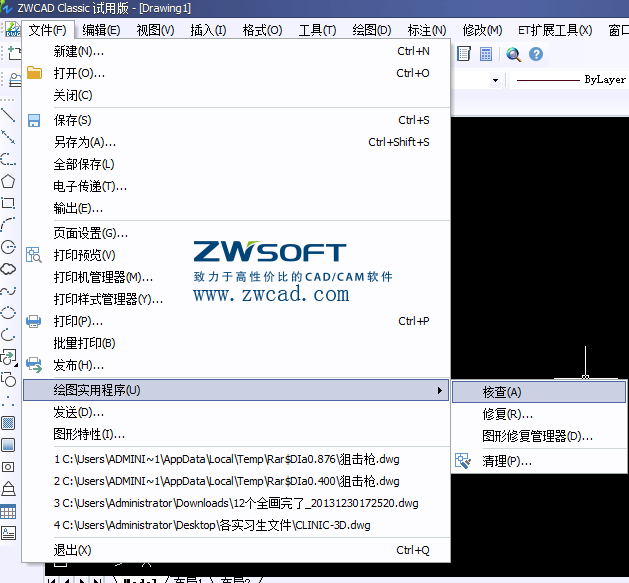This screenshot has height=583, width=629.
Task: Click the calculator icon in the toolbar
Action: pos(486,54)
